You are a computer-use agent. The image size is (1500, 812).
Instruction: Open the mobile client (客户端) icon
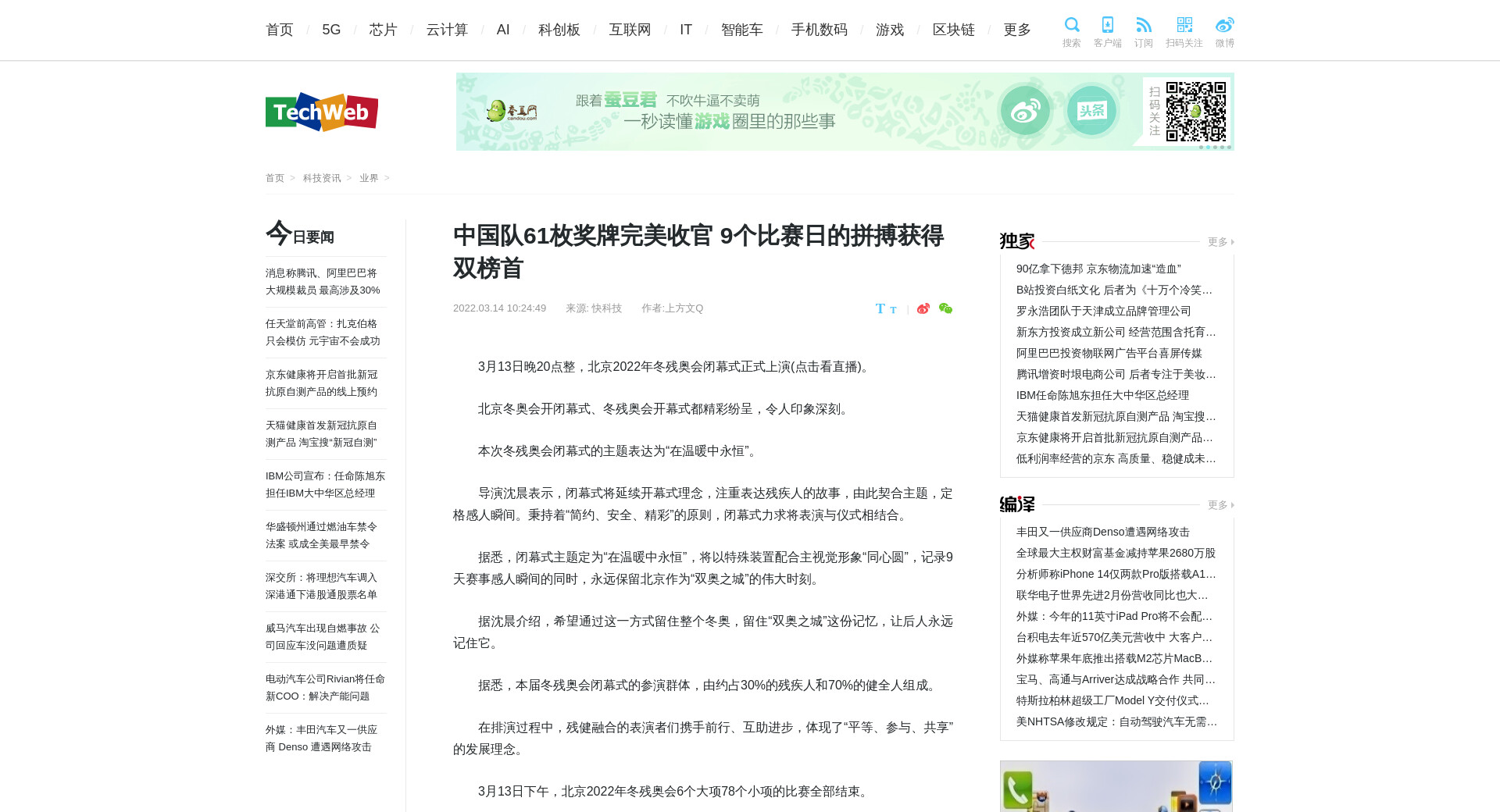[1107, 25]
